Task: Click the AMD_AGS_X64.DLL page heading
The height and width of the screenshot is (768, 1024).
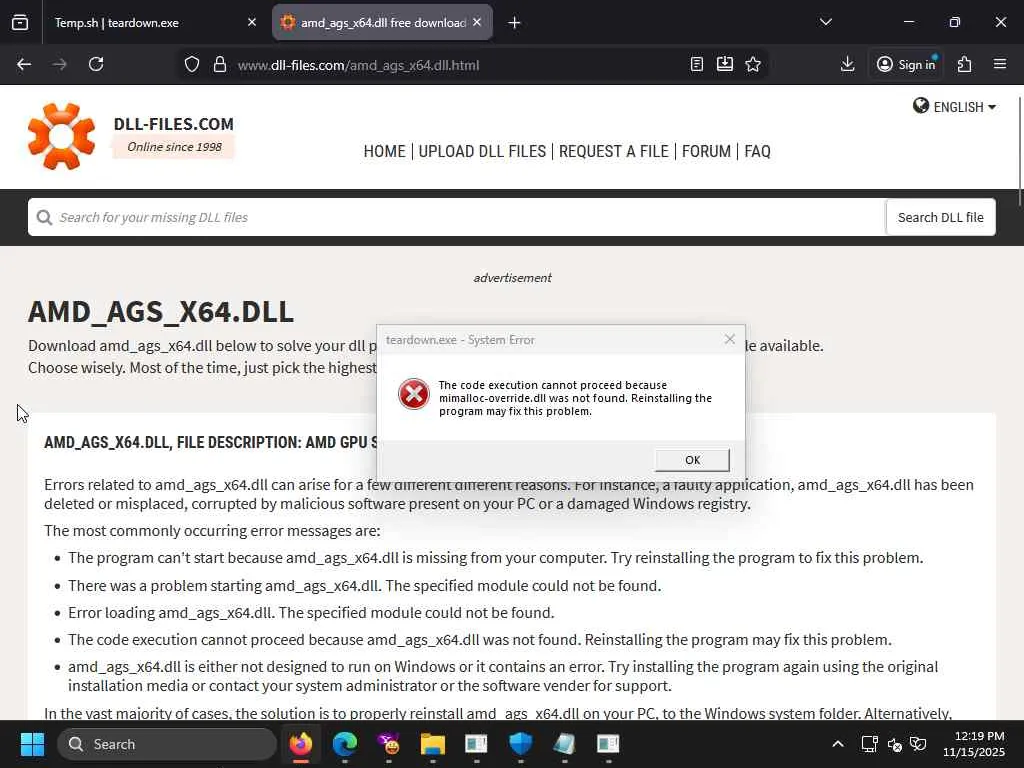Action: tap(161, 312)
